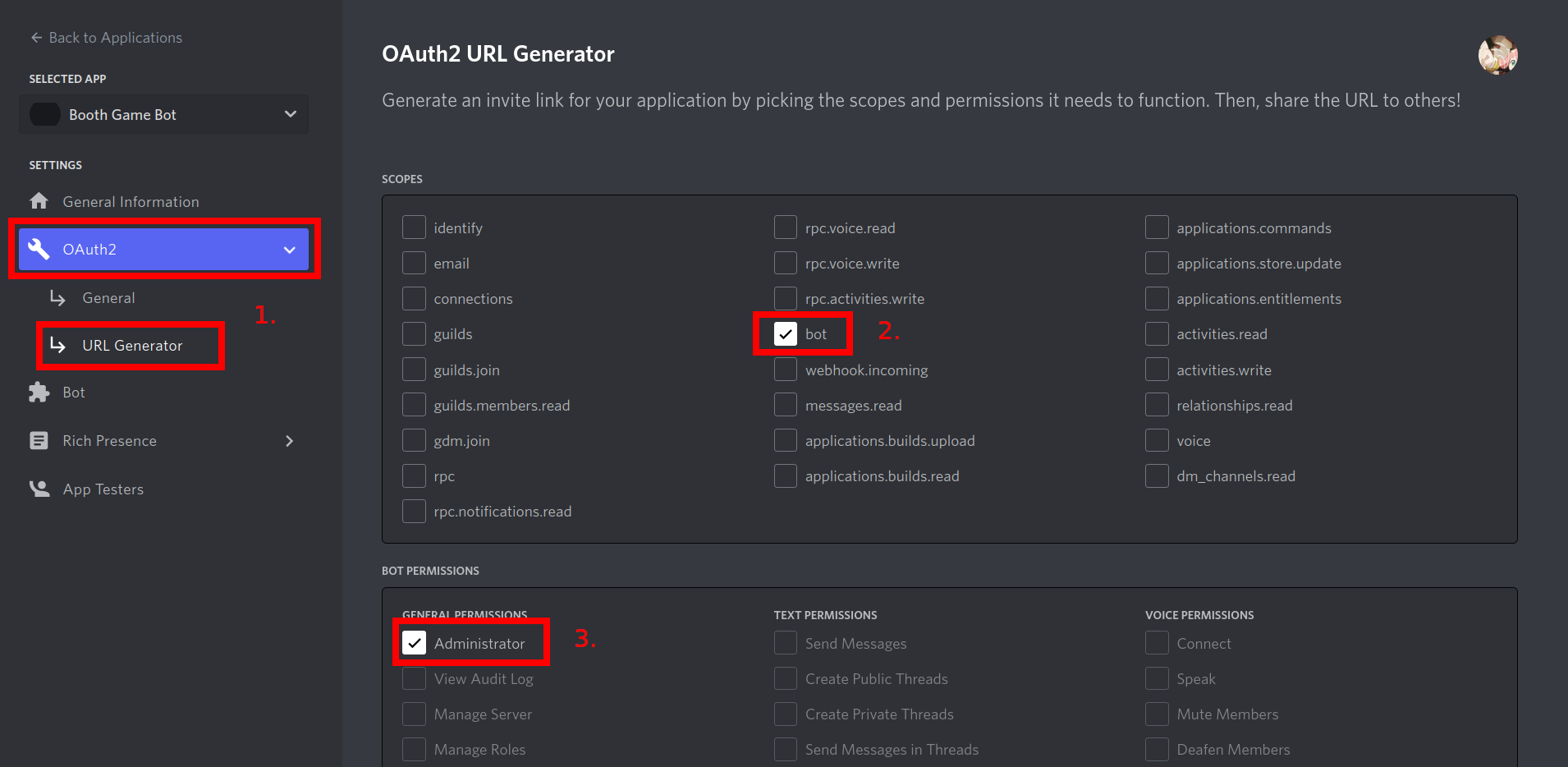Check the Mute Members permission
1568x767 pixels.
[x=1157, y=714]
